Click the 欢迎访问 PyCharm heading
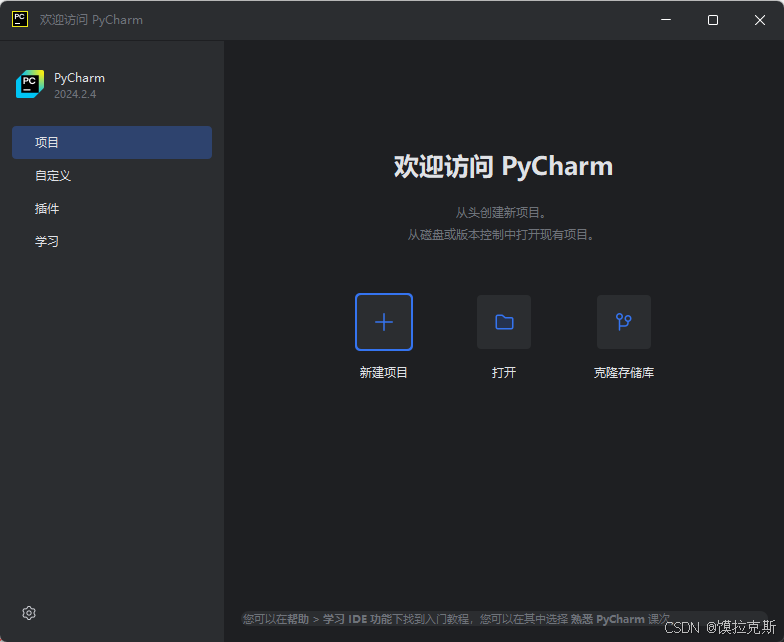The image size is (784, 642). click(x=503, y=166)
